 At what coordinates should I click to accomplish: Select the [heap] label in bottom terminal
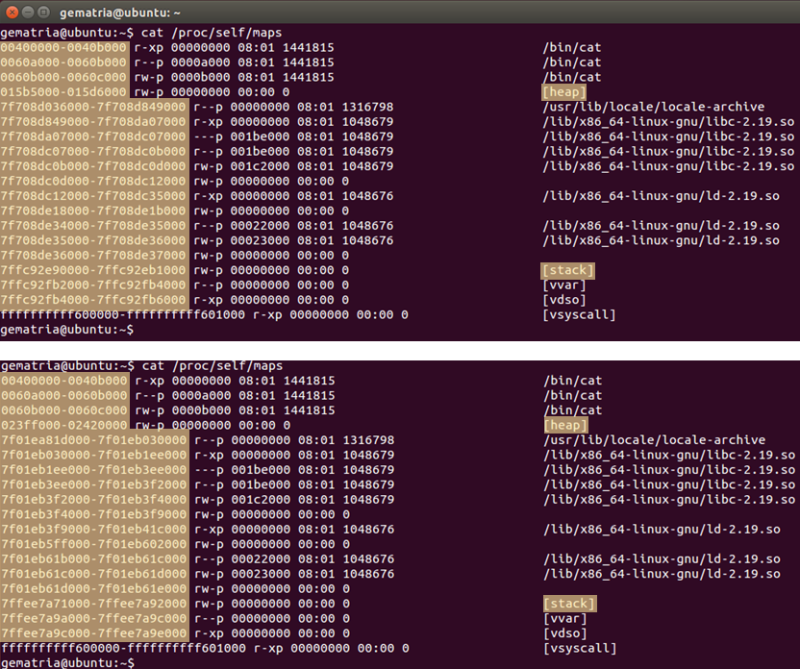[563, 424]
